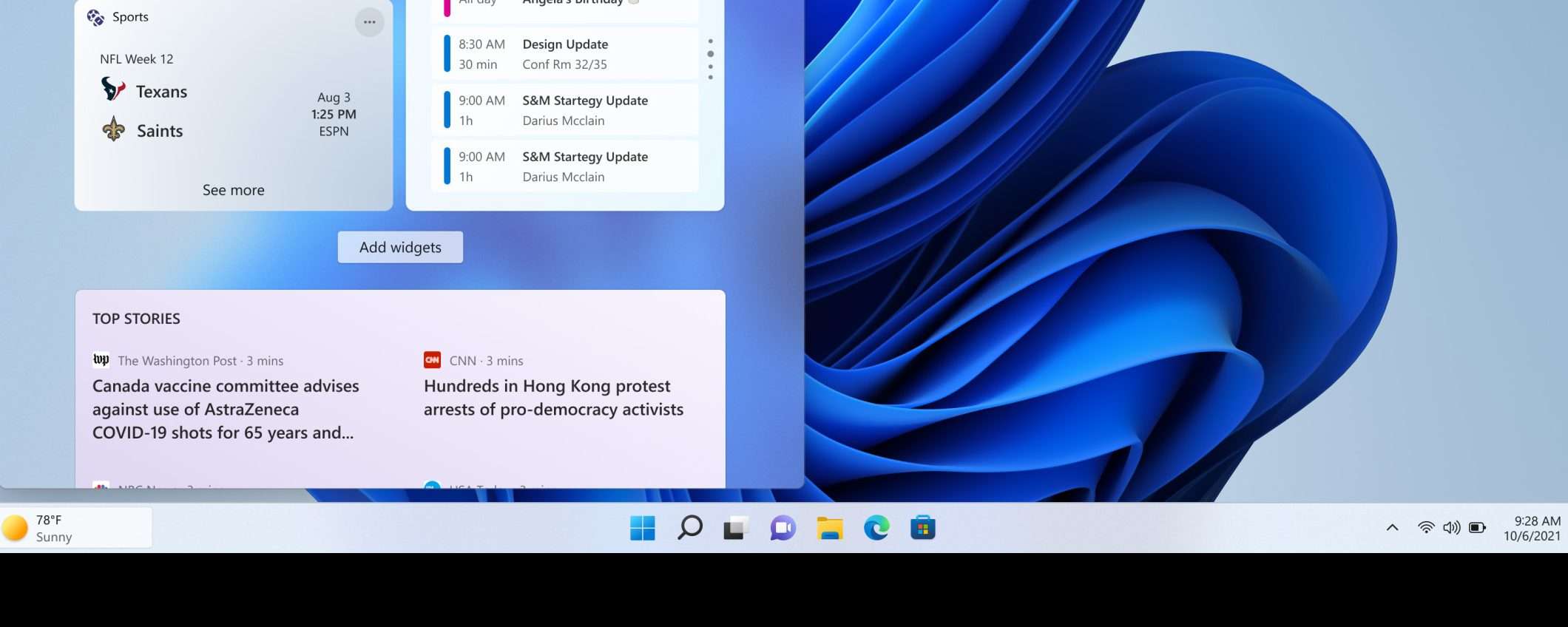Launch Teams Chat from the taskbar
Image resolution: width=1568 pixels, height=627 pixels.
coord(783,528)
